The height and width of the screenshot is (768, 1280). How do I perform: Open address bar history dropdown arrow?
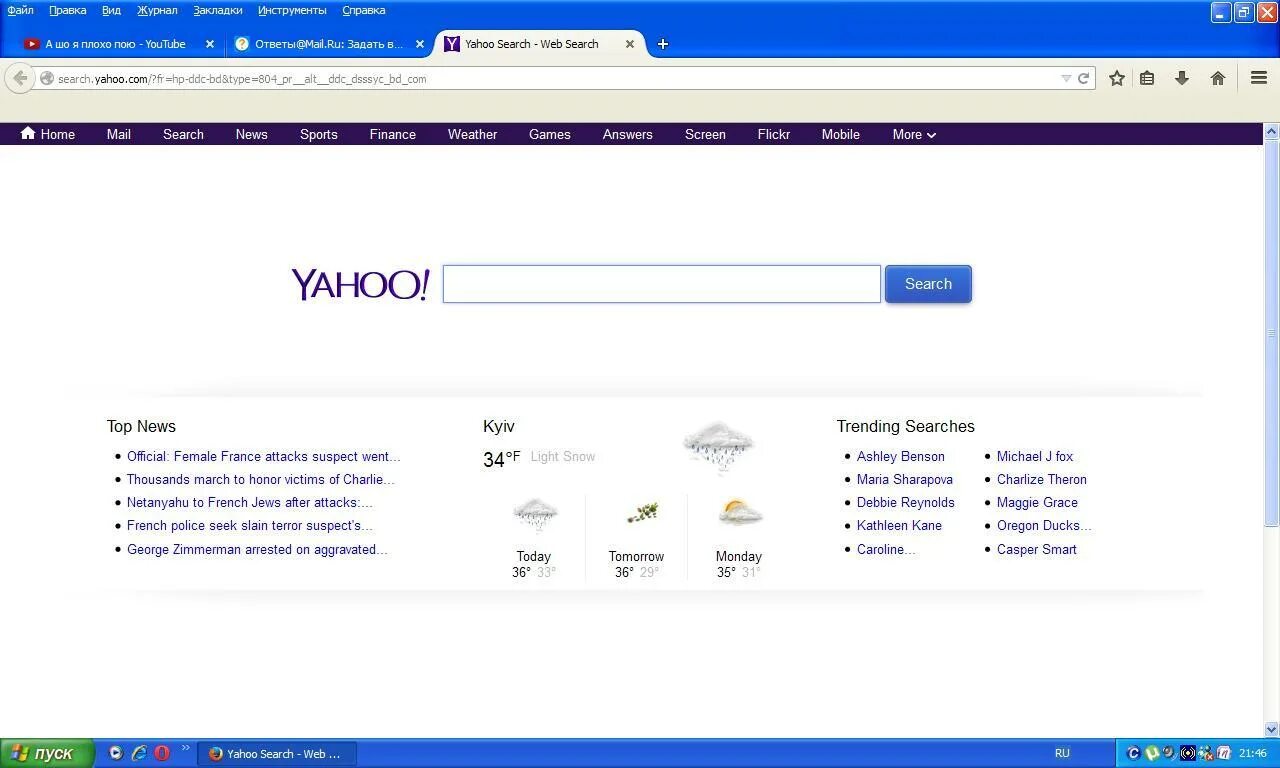click(1066, 78)
